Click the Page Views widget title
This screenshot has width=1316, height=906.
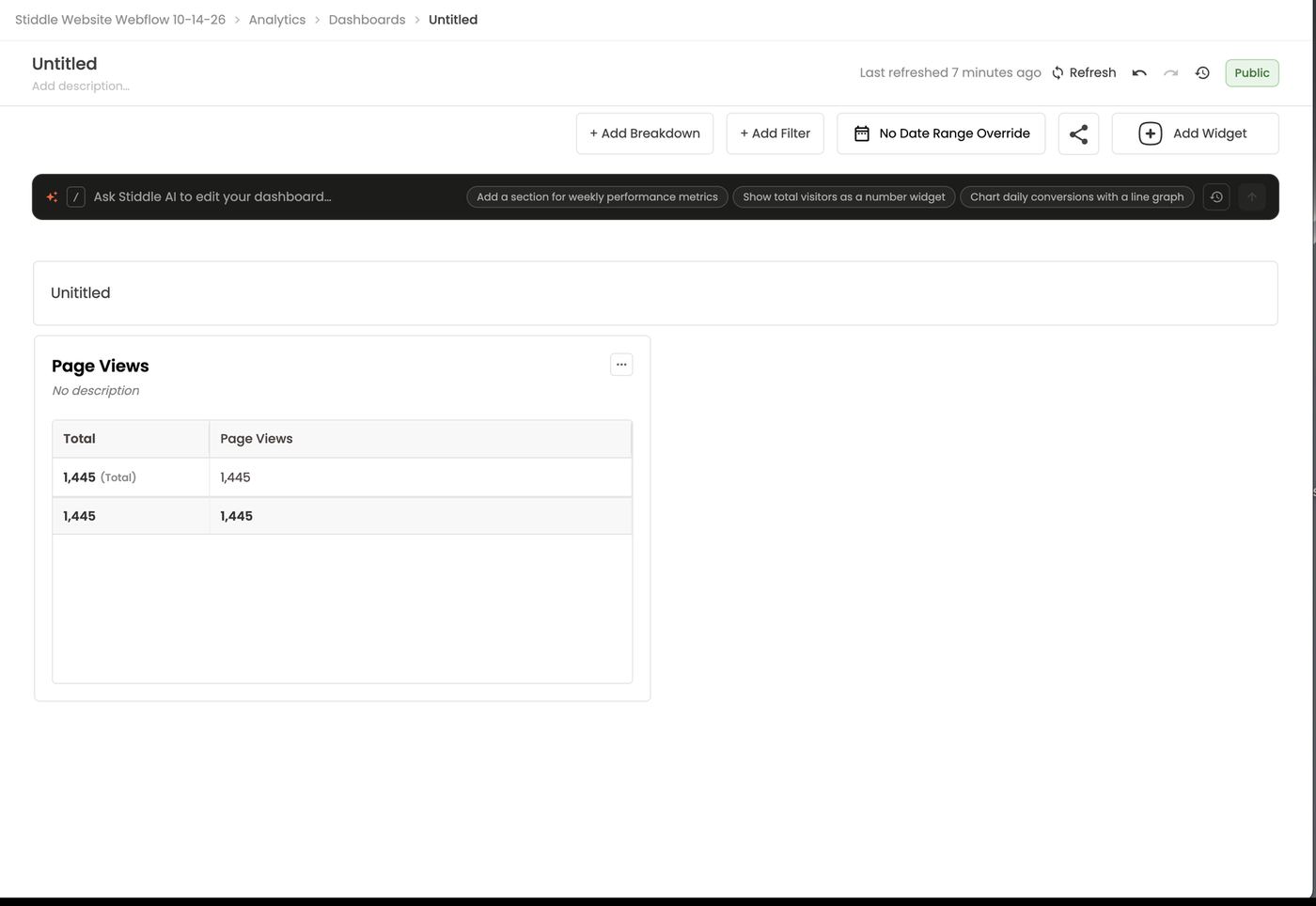[x=101, y=366]
